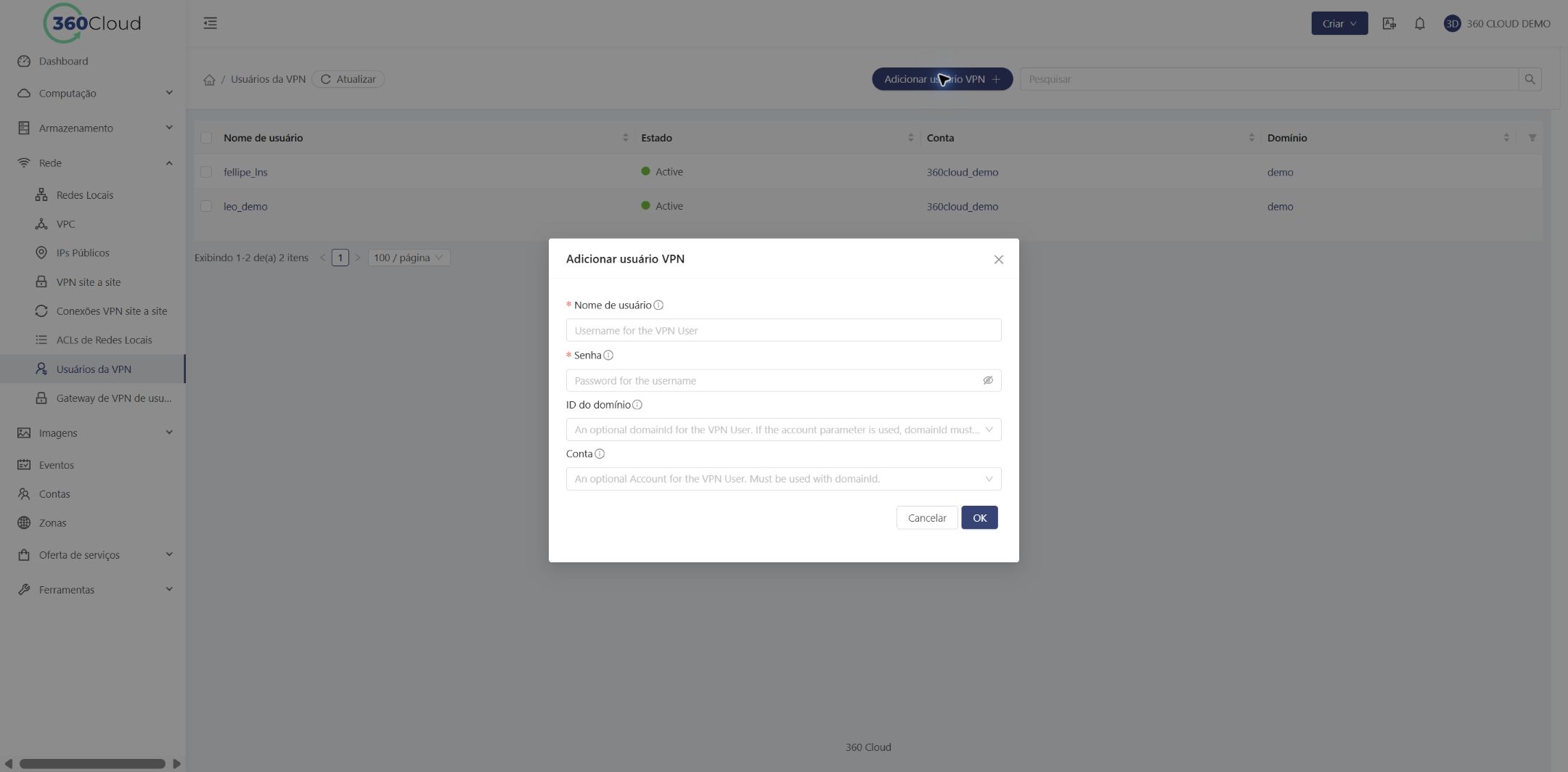Open the Criar dropdown button
Image resolution: width=1568 pixels, height=772 pixels.
coord(1339,23)
